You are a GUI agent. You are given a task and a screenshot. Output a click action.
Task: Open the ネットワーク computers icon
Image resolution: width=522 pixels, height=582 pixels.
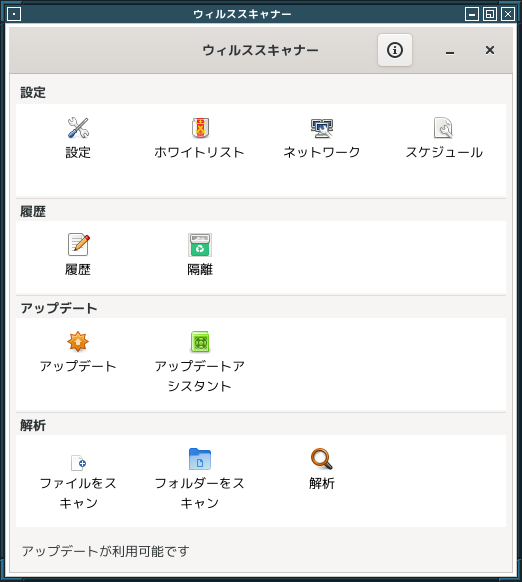322,128
